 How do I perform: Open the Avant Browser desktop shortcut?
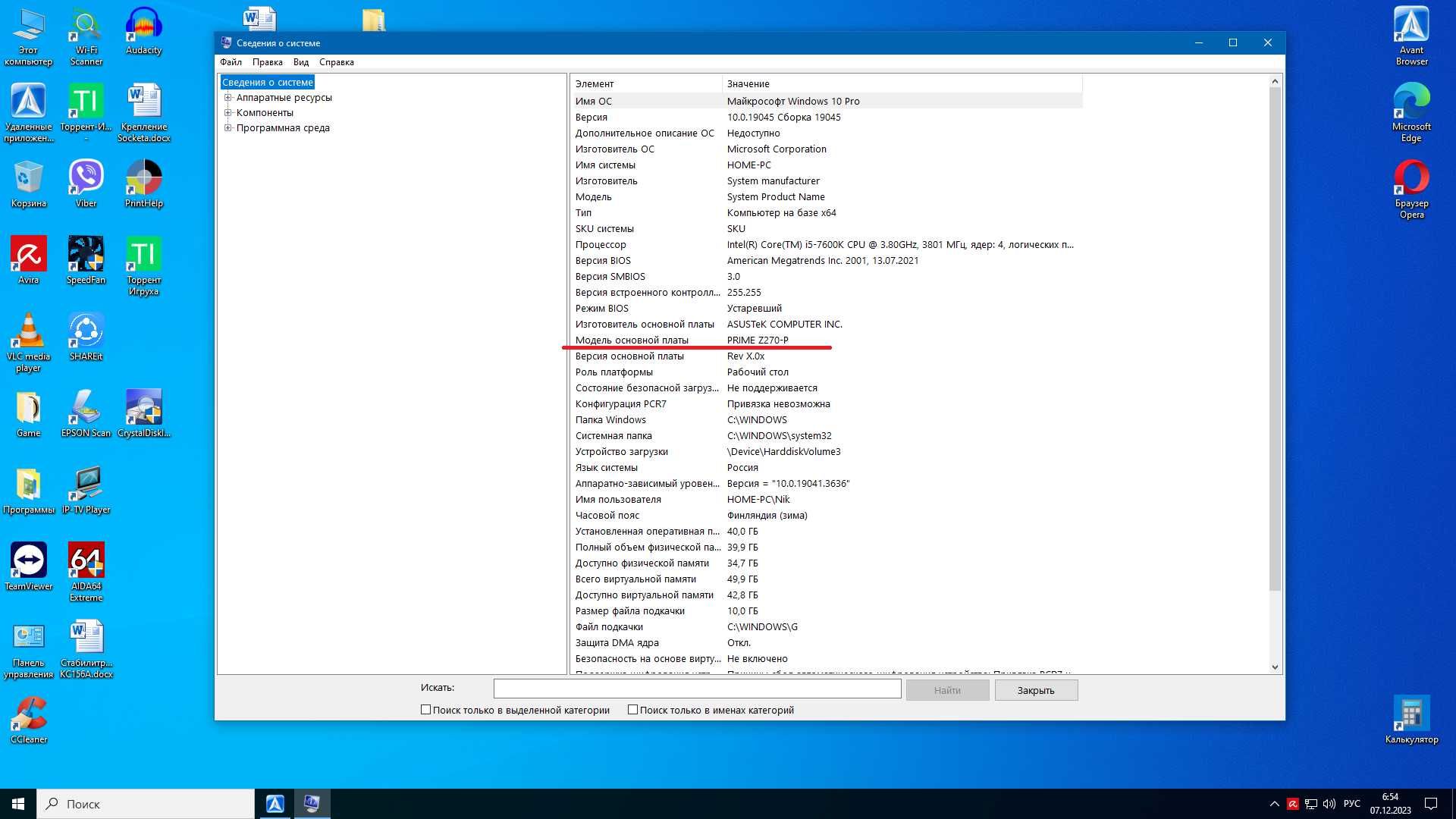(x=1411, y=36)
